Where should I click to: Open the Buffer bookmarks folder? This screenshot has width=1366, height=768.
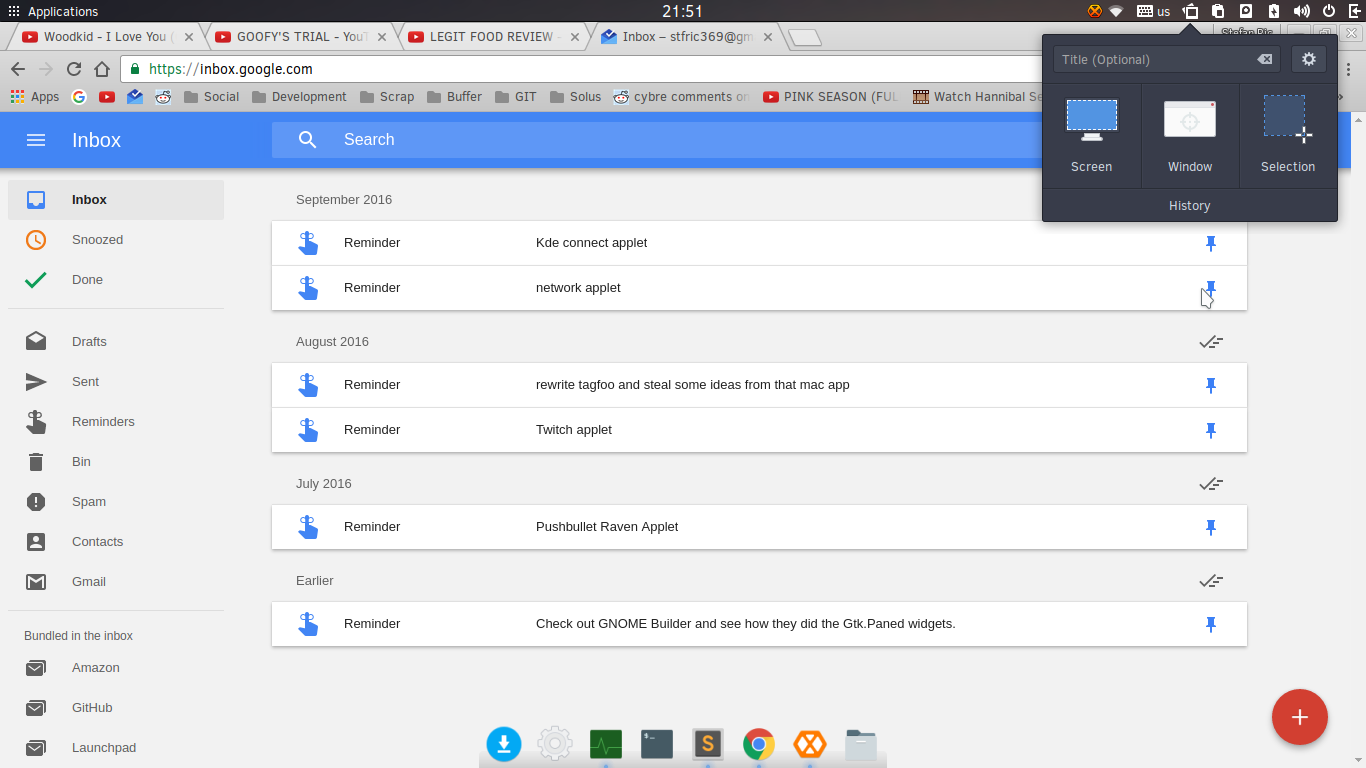tap(455, 97)
